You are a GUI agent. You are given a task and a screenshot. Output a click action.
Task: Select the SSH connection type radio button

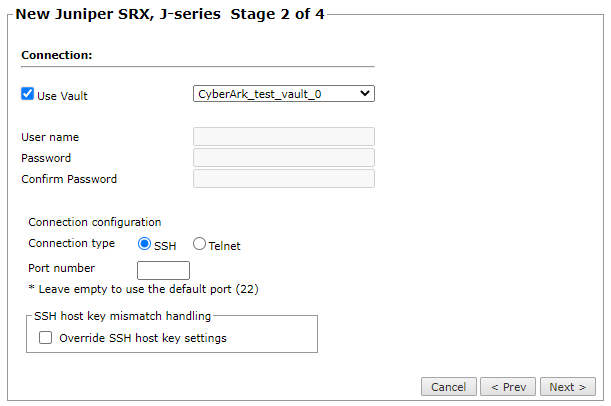point(145,244)
